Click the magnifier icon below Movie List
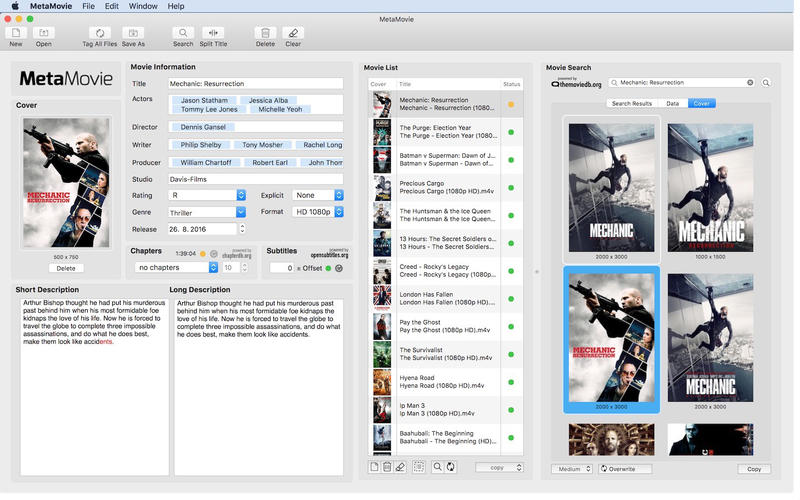Image resolution: width=800 pixels, height=500 pixels. point(437,467)
